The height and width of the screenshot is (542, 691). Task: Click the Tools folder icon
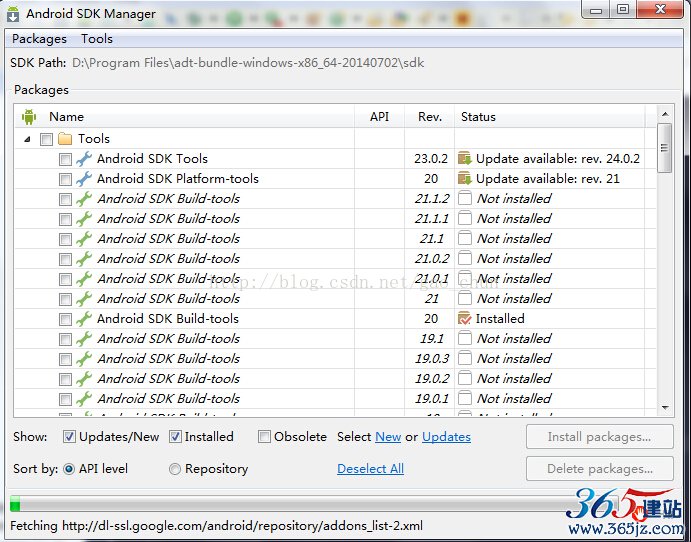[x=65, y=139]
